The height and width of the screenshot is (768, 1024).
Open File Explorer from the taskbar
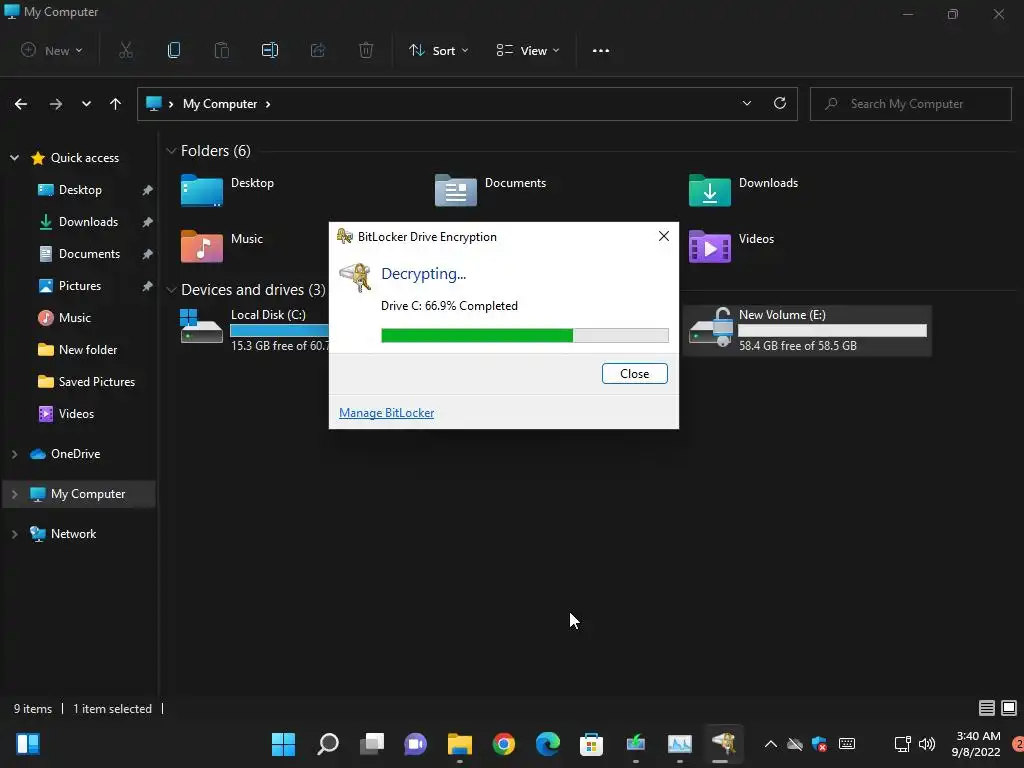pos(460,744)
